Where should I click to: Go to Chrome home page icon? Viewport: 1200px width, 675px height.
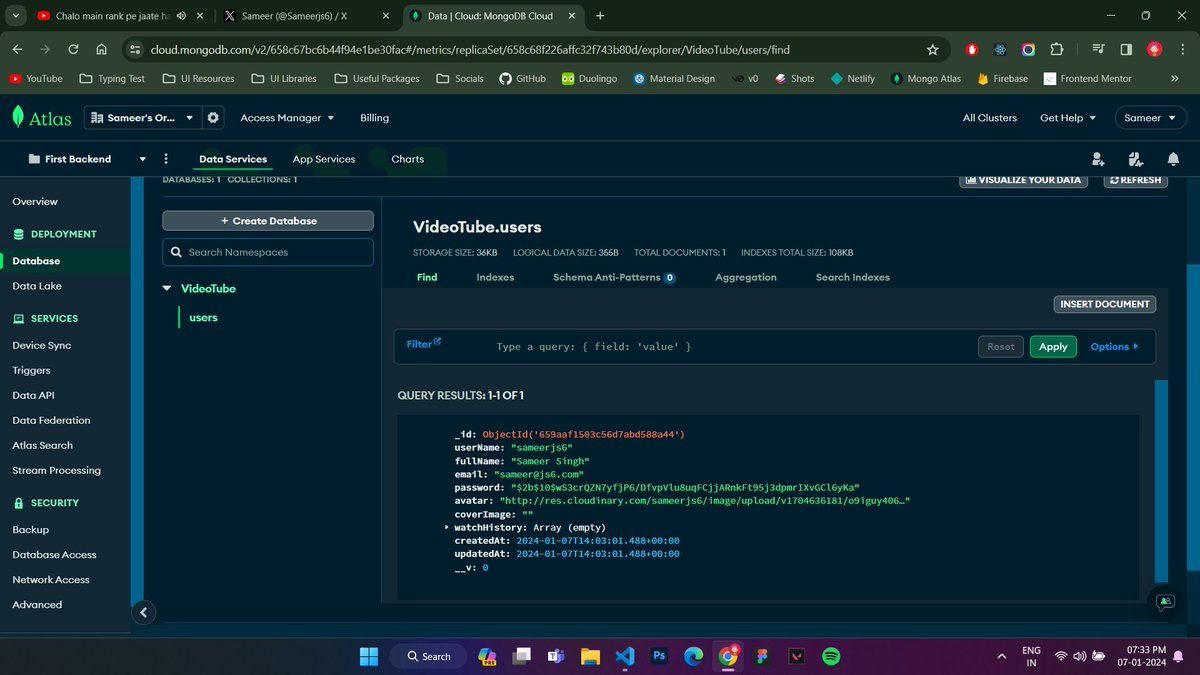[102, 50]
